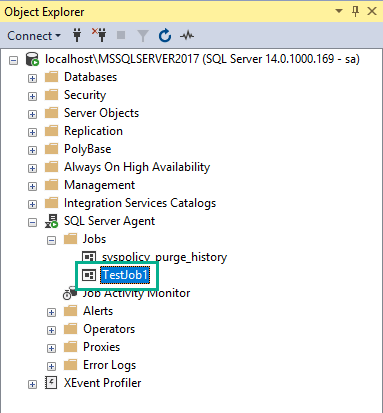The height and width of the screenshot is (413, 383).
Task: Open Object Explorer window position dropdown arrow
Action: pyautogui.click(x=339, y=11)
